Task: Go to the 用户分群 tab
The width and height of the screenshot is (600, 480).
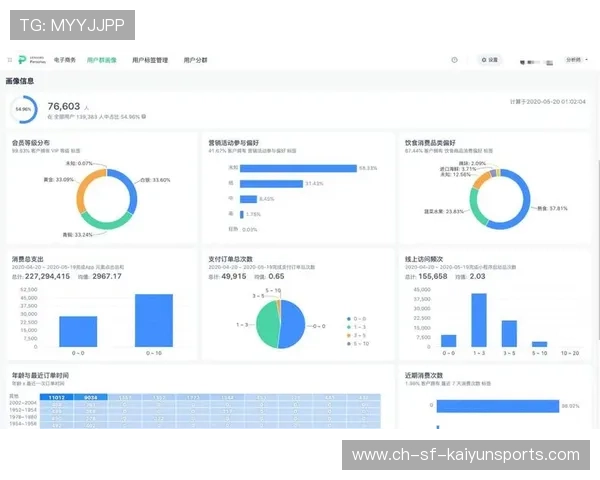Action: coord(196,60)
